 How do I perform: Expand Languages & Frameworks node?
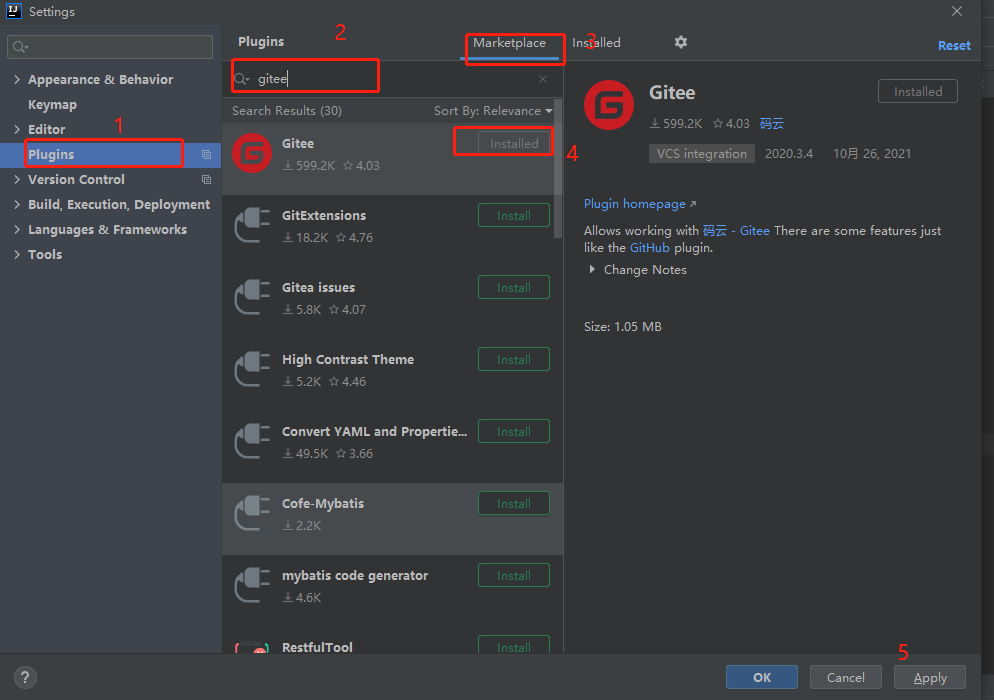(x=17, y=230)
